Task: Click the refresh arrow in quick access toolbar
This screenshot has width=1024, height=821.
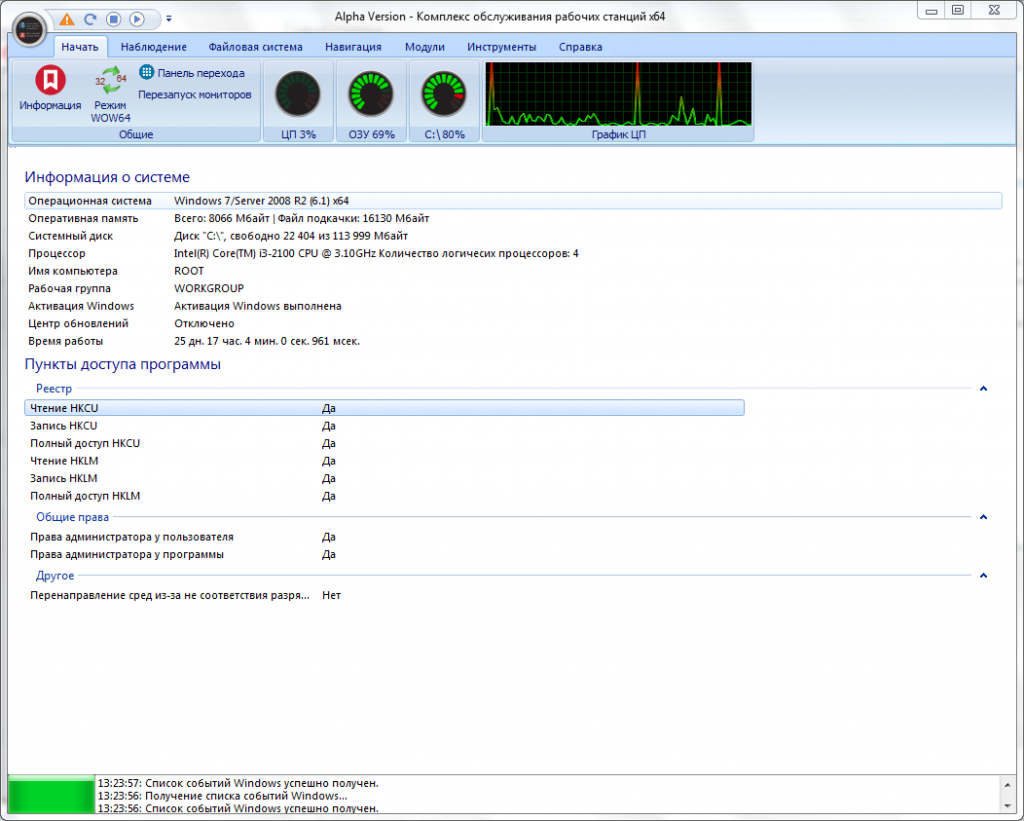Action: (x=90, y=19)
